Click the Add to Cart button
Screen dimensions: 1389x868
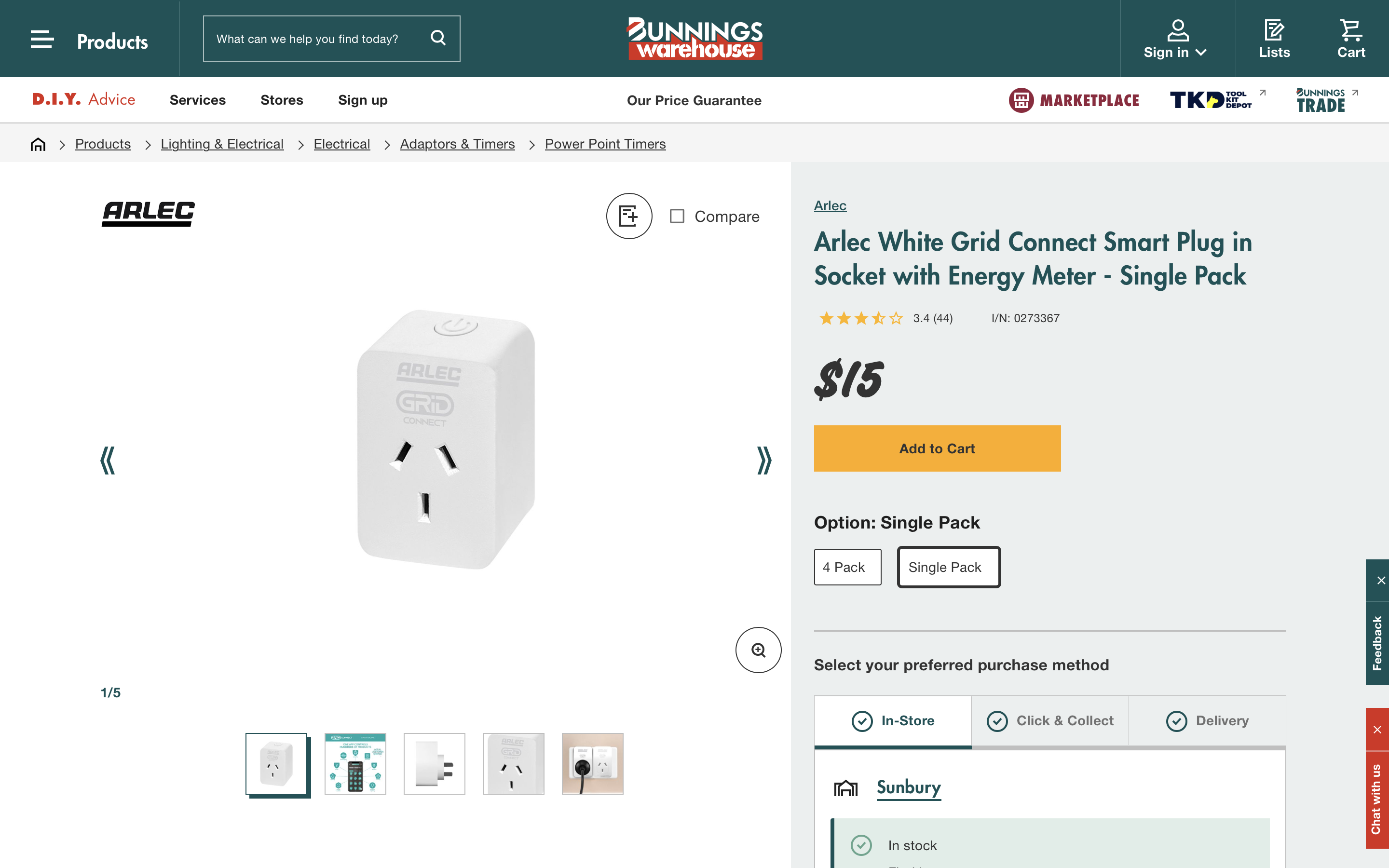tap(937, 448)
